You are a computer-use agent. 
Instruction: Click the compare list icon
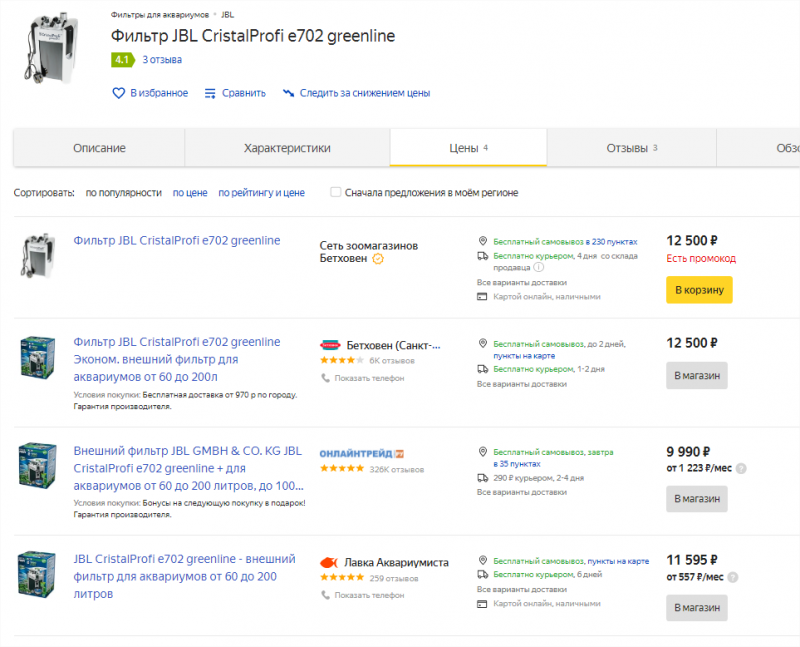(x=210, y=93)
